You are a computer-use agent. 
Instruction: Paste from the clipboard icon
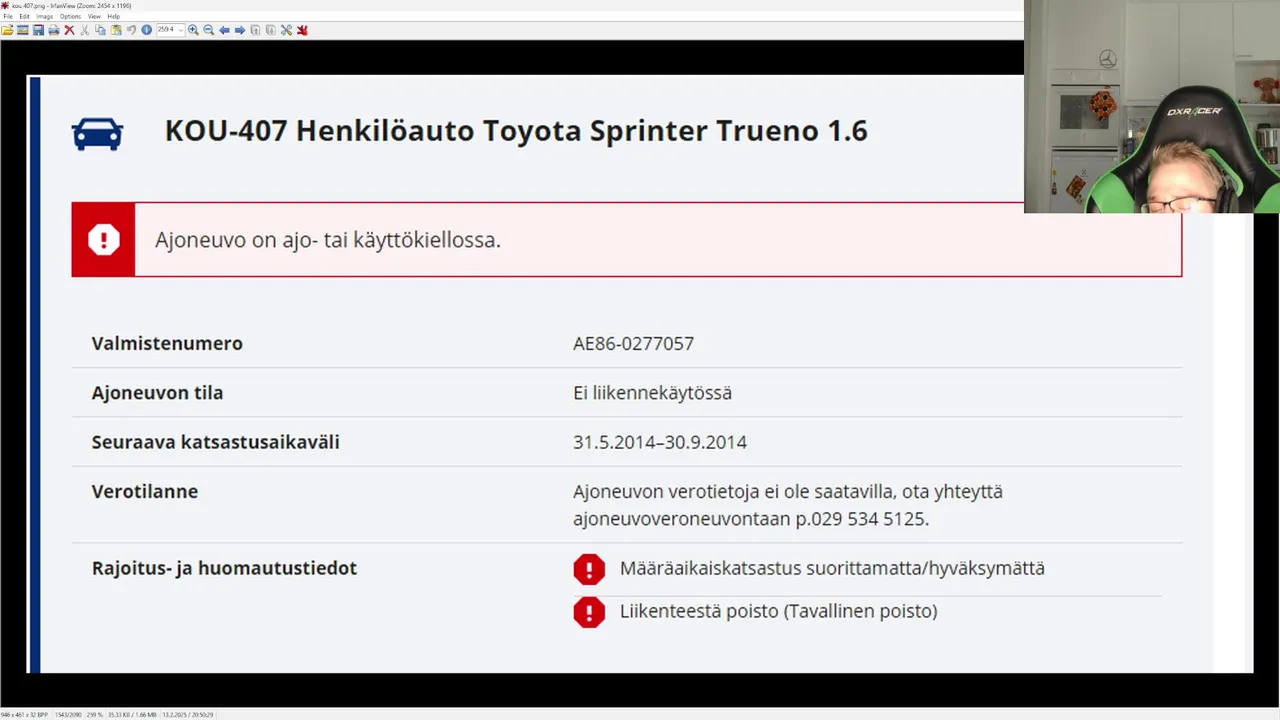pyautogui.click(x=116, y=30)
